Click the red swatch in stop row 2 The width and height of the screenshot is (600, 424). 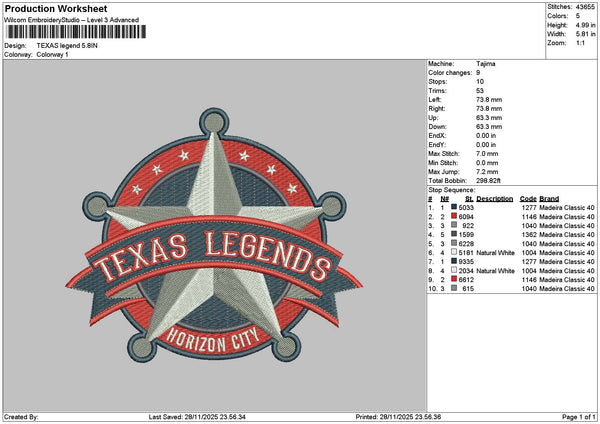(454, 216)
